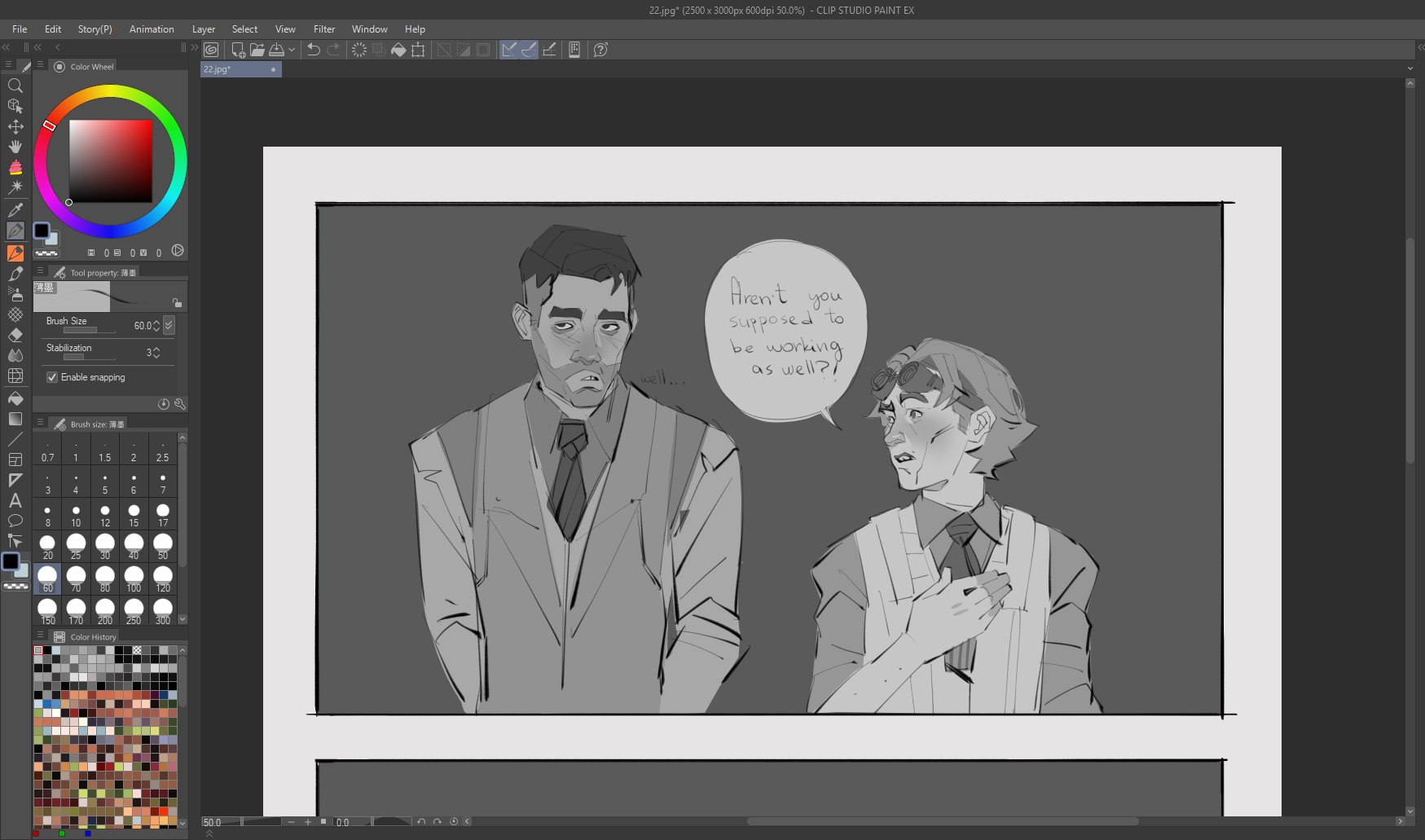This screenshot has width=1425, height=840.
Task: Open the Brush Size dynamics dropdown
Action: point(169,325)
